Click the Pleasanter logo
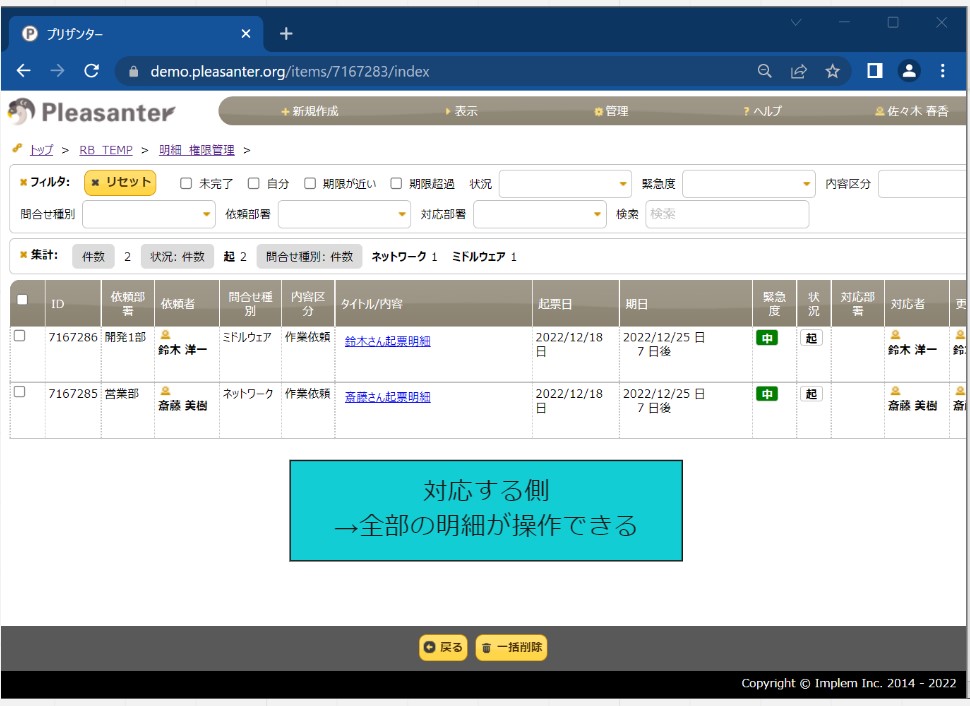970x706 pixels. 92,112
